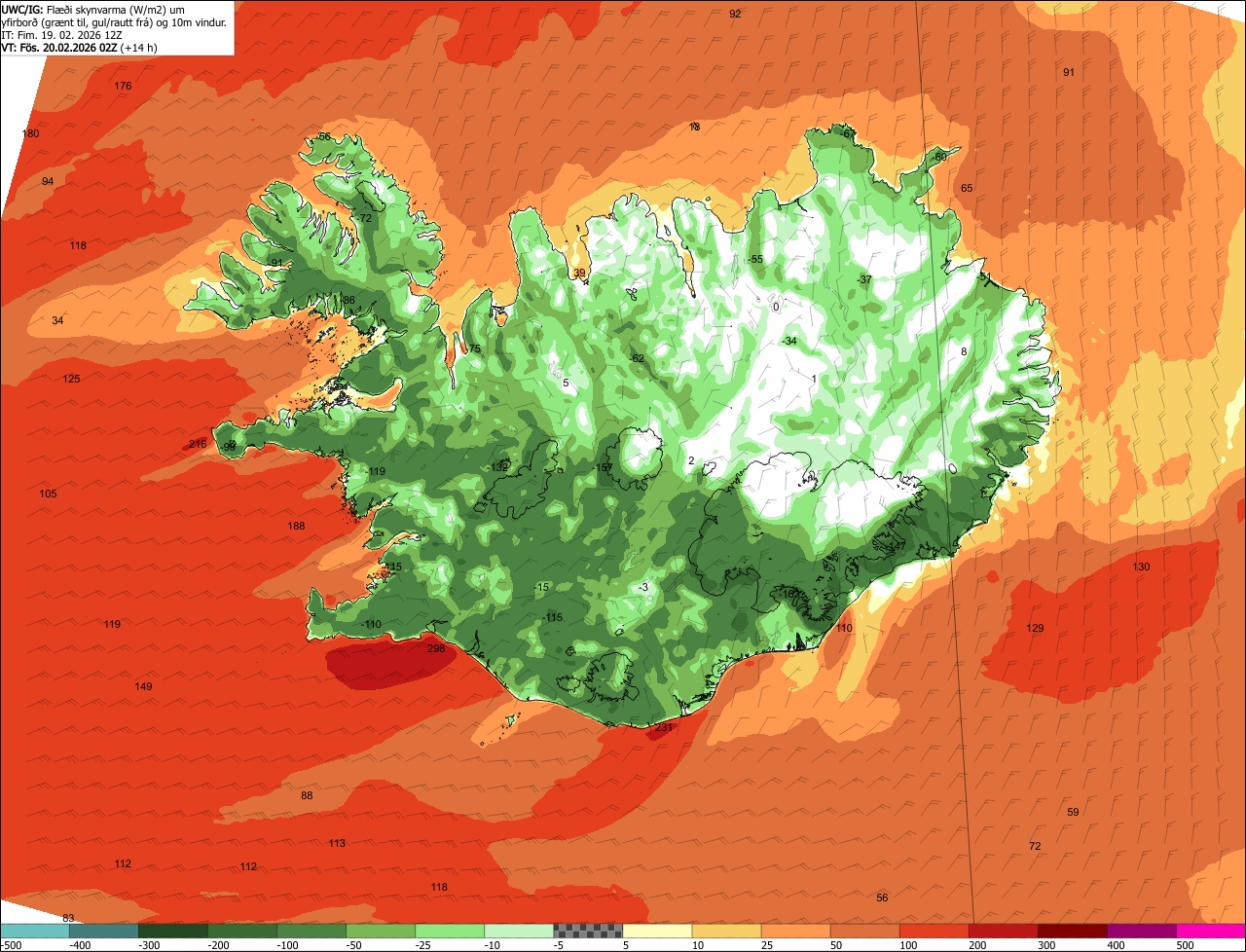Select the '216' value on the map

(x=198, y=444)
